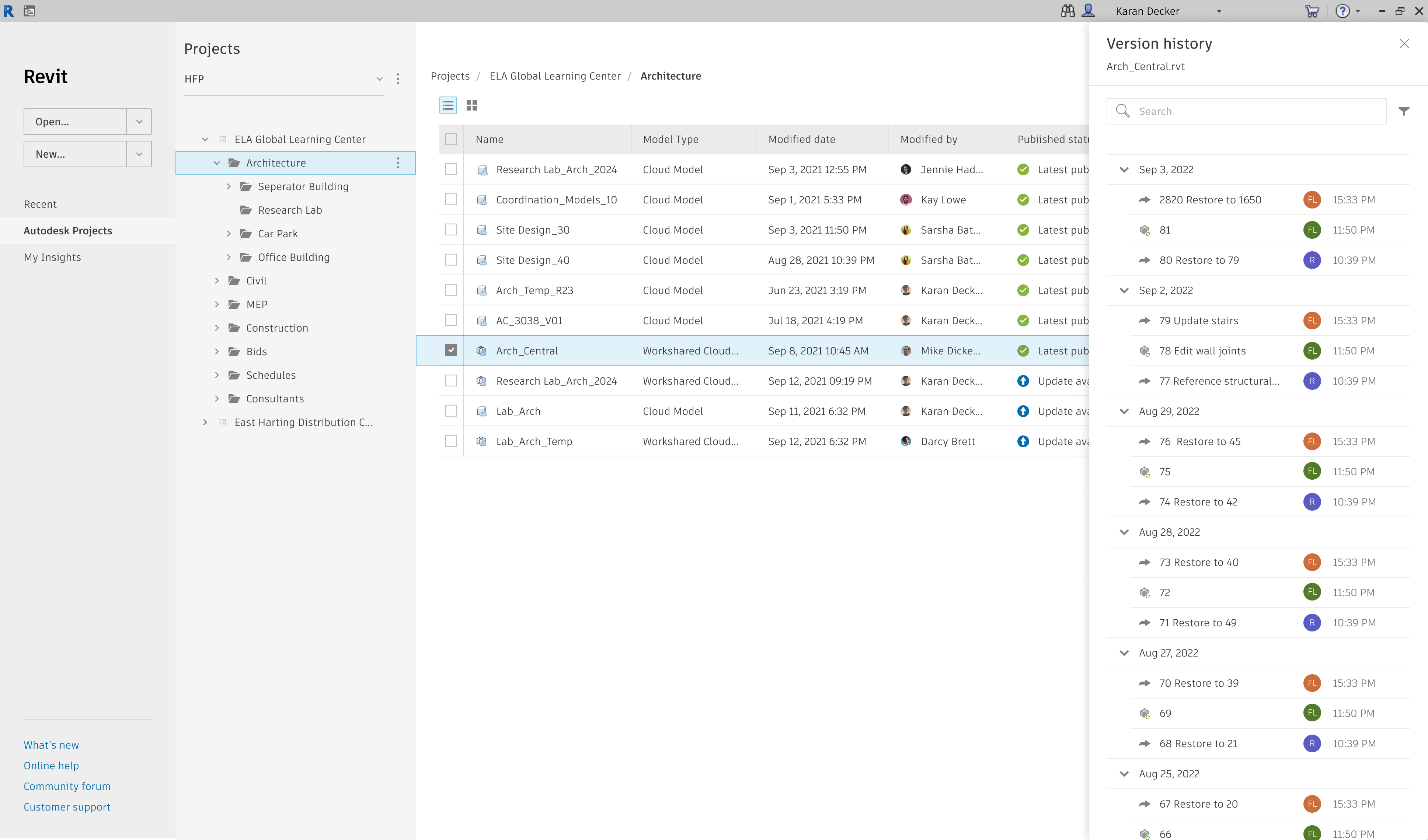Switch to grid view icon
Viewport: 1428px width, 840px height.
coord(471,105)
